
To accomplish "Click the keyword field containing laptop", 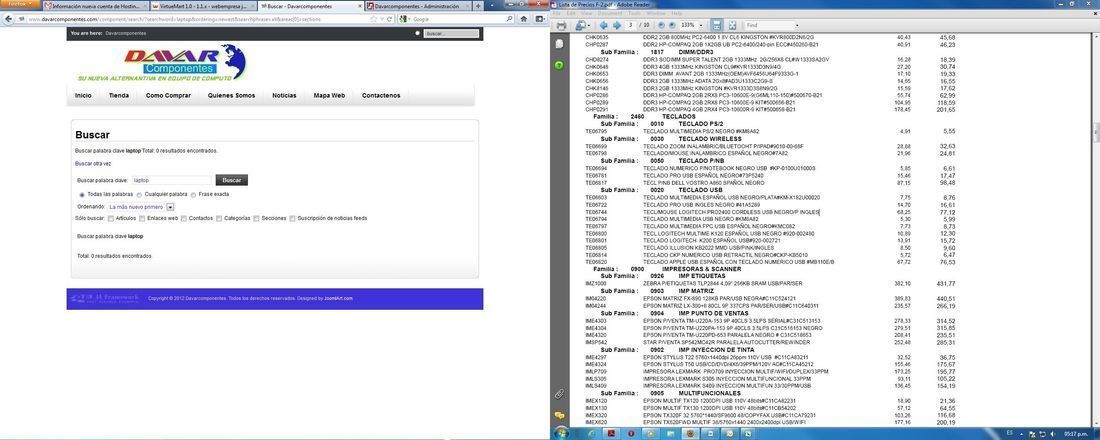I will coord(171,180).
